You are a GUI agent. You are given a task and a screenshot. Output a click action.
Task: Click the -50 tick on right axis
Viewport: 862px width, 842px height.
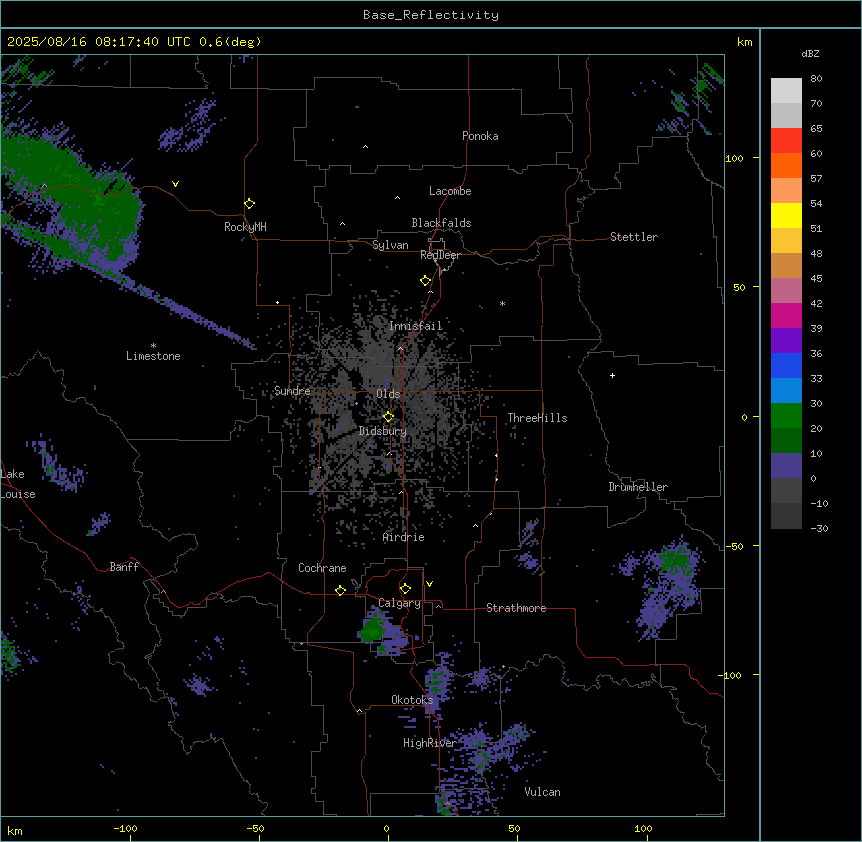click(734, 546)
